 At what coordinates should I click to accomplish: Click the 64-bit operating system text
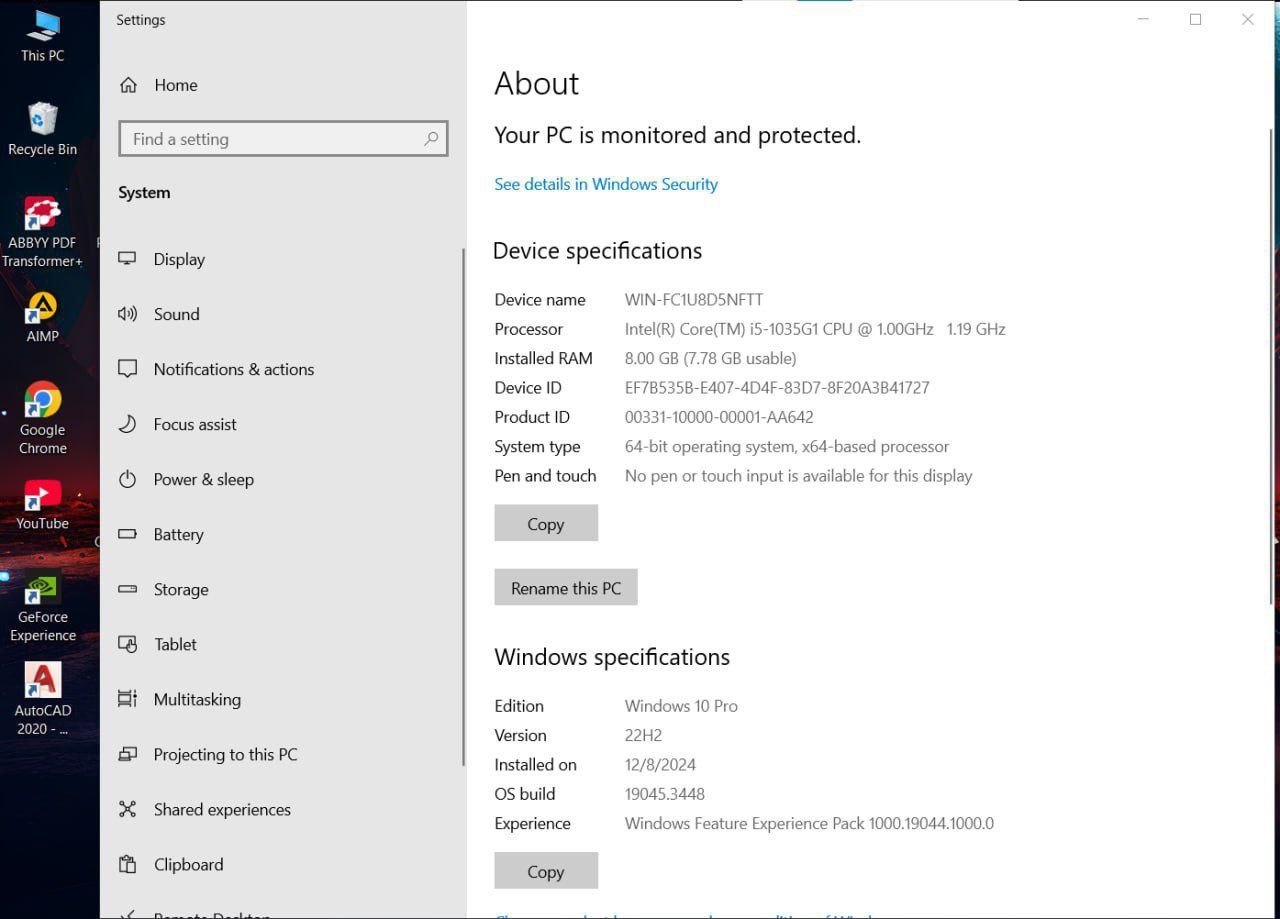(x=787, y=446)
